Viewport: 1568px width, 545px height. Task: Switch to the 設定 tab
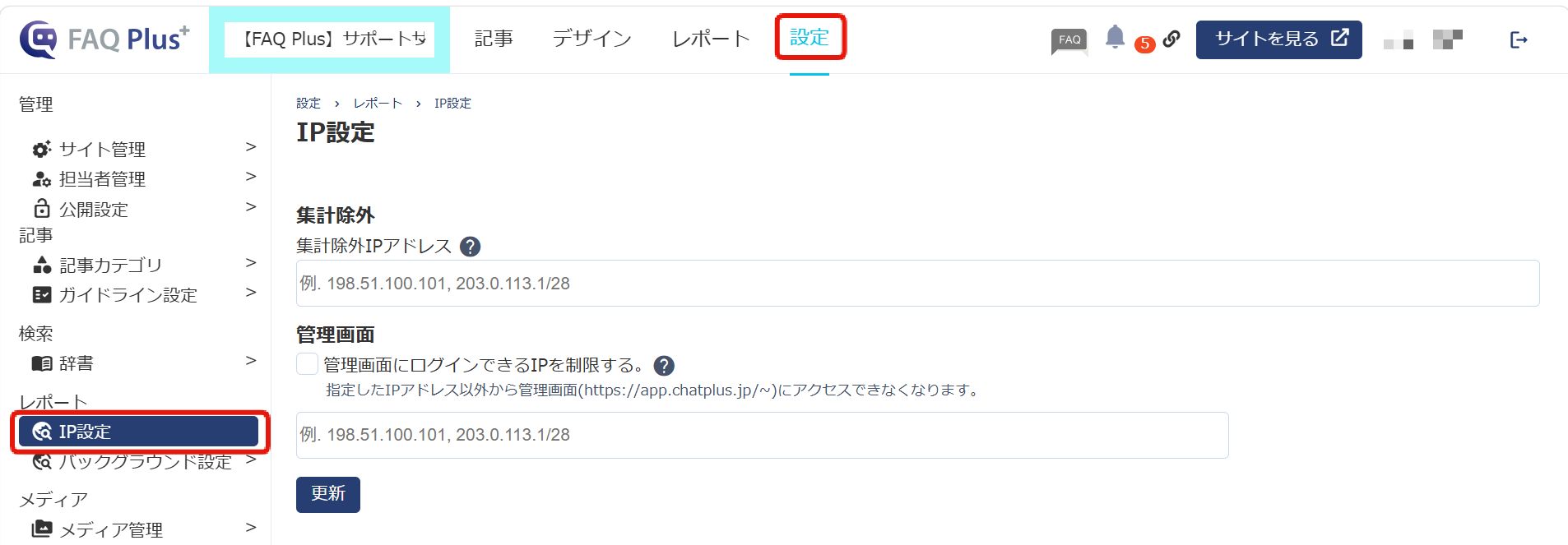click(x=810, y=37)
